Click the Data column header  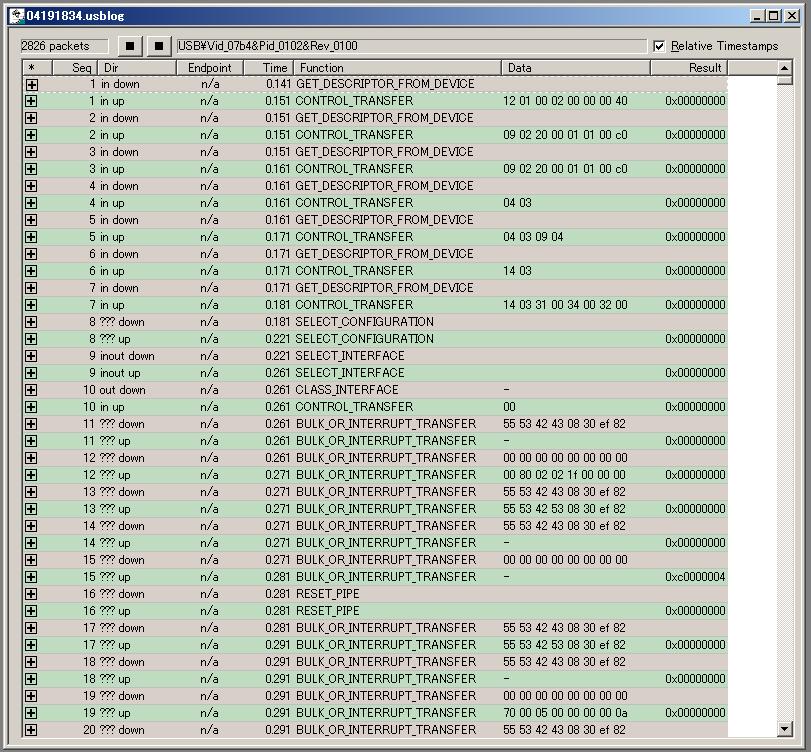click(576, 68)
